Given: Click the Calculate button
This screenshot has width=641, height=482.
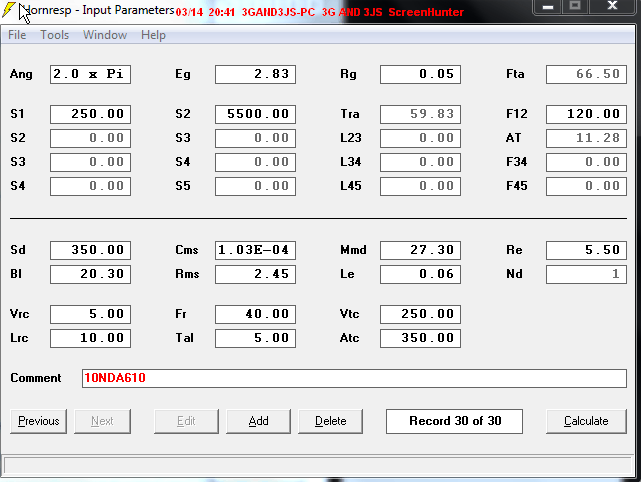Looking at the screenshot, I should click(x=586, y=421).
